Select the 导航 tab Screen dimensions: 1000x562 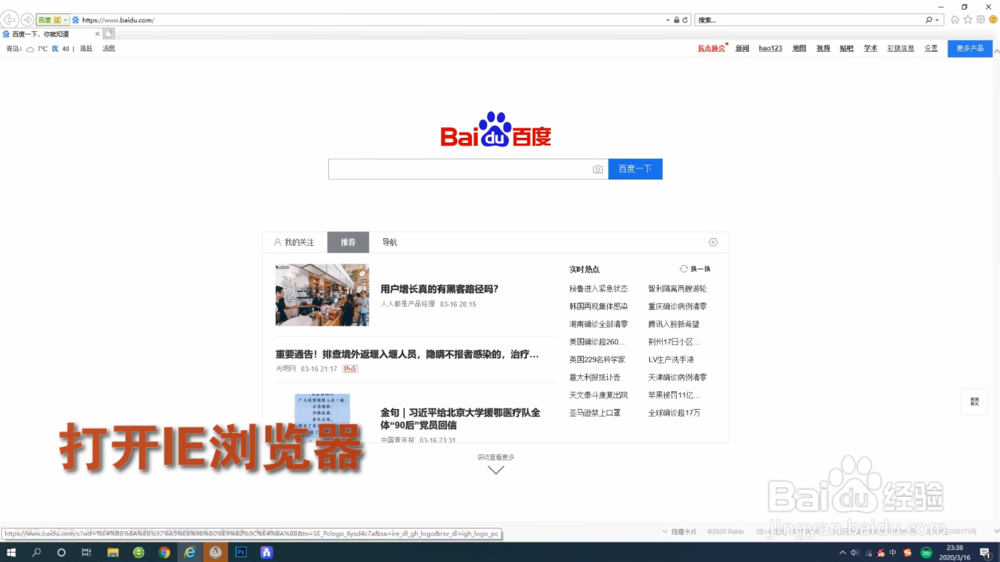(x=390, y=242)
